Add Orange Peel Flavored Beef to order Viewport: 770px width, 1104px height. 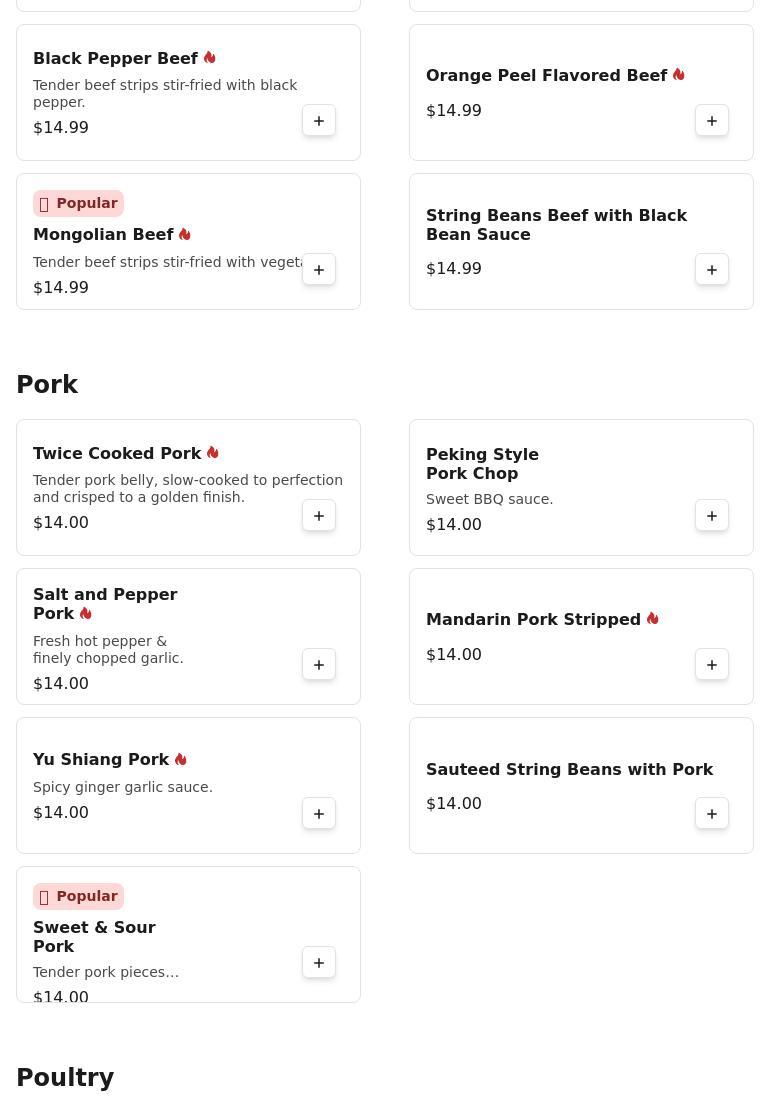point(712,121)
